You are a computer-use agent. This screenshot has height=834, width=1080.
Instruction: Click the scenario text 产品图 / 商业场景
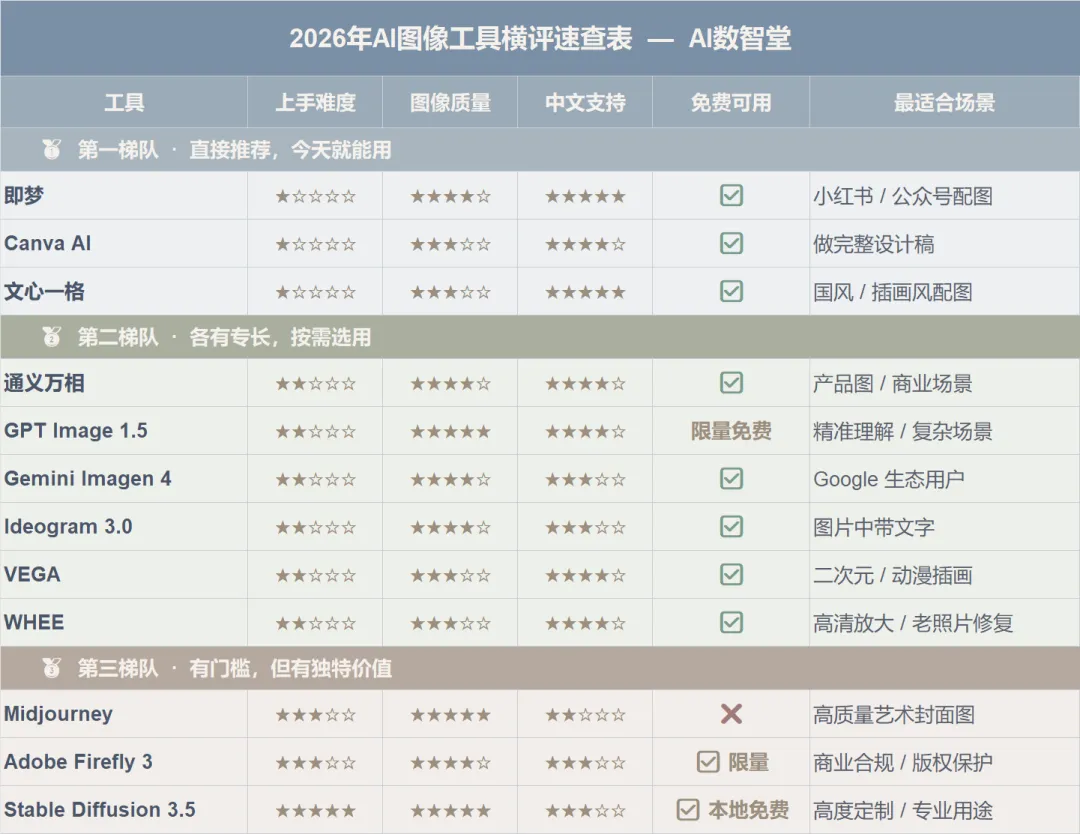pos(893,384)
